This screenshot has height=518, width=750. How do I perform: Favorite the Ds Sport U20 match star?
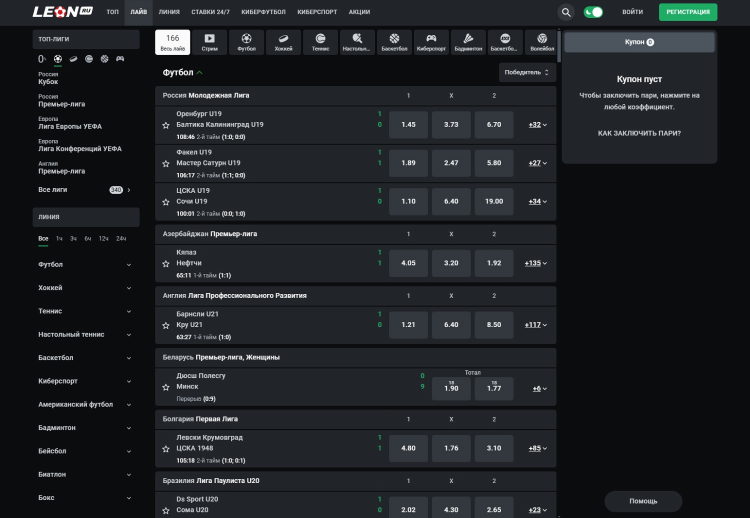[166, 510]
